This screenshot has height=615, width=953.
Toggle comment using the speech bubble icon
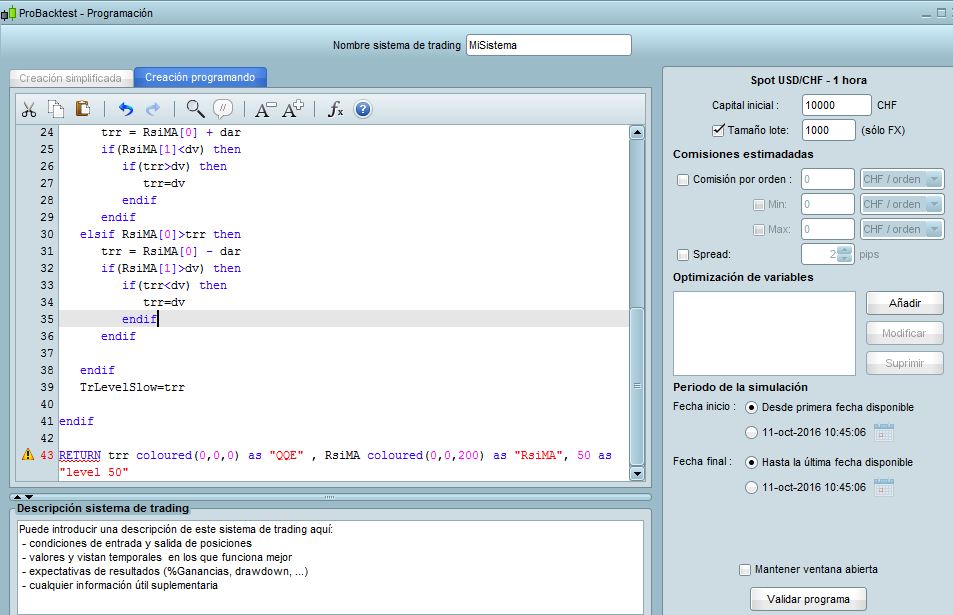pyautogui.click(x=223, y=109)
